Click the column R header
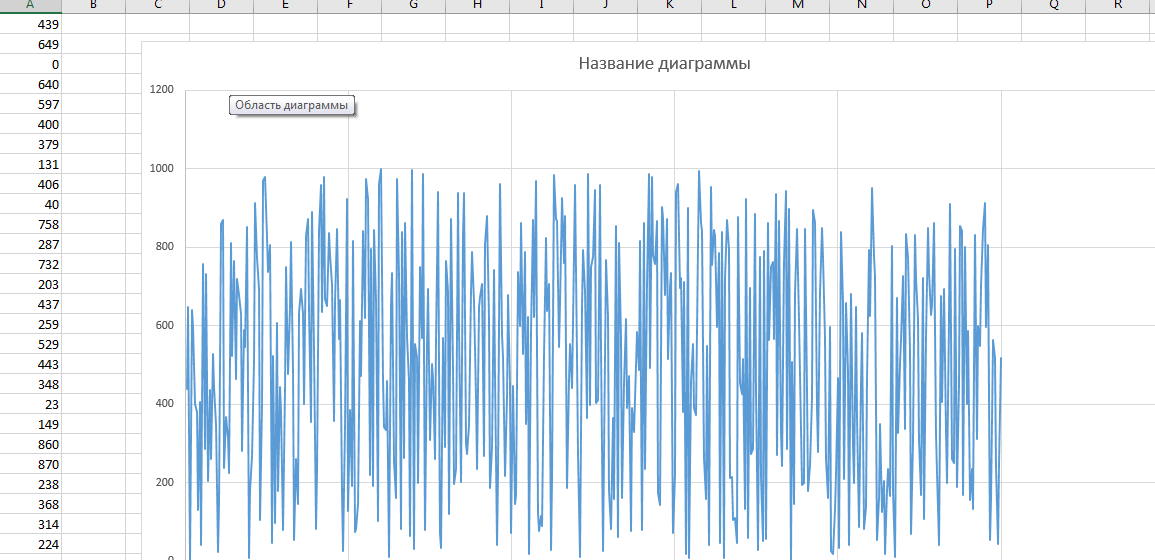The height and width of the screenshot is (560, 1155). [x=1118, y=5]
